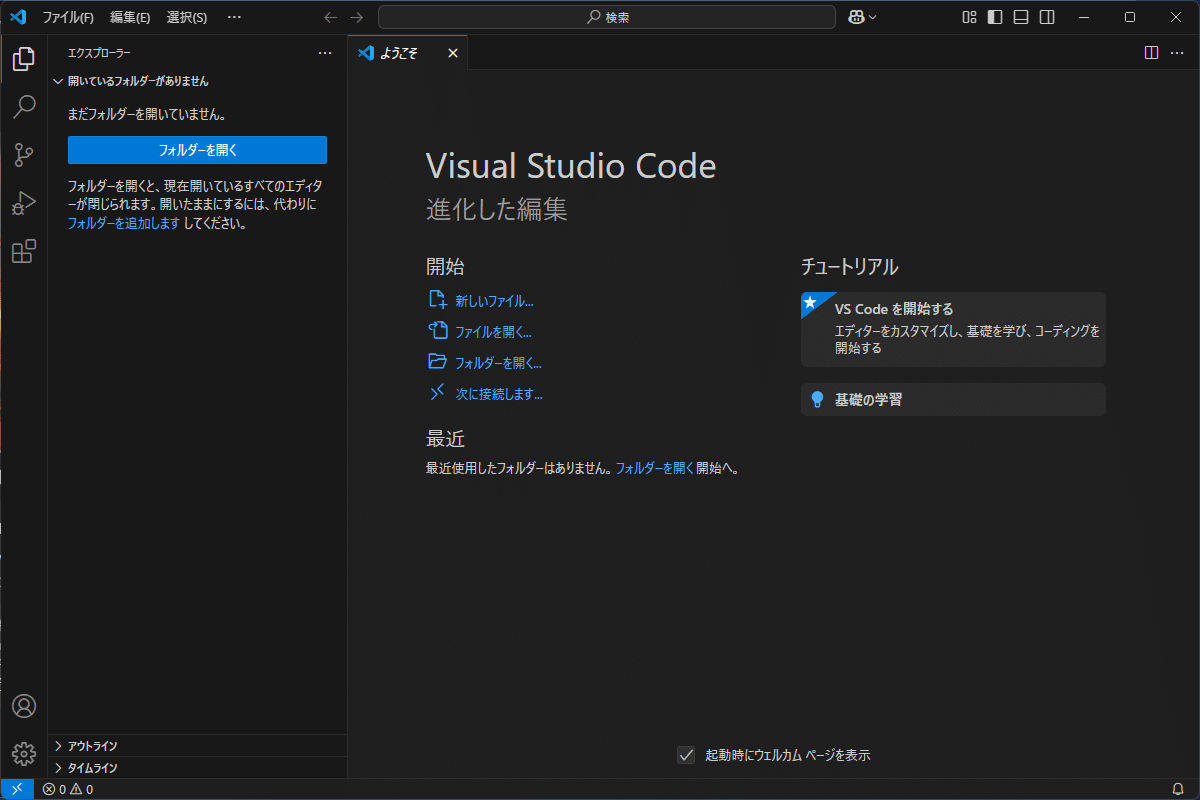Collapse 開いているフォルダーがありません section
This screenshot has height=800, width=1200.
click(x=198, y=81)
